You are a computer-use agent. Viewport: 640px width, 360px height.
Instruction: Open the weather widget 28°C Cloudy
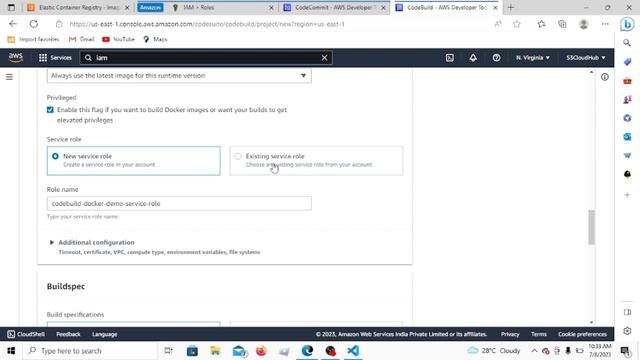(494, 351)
